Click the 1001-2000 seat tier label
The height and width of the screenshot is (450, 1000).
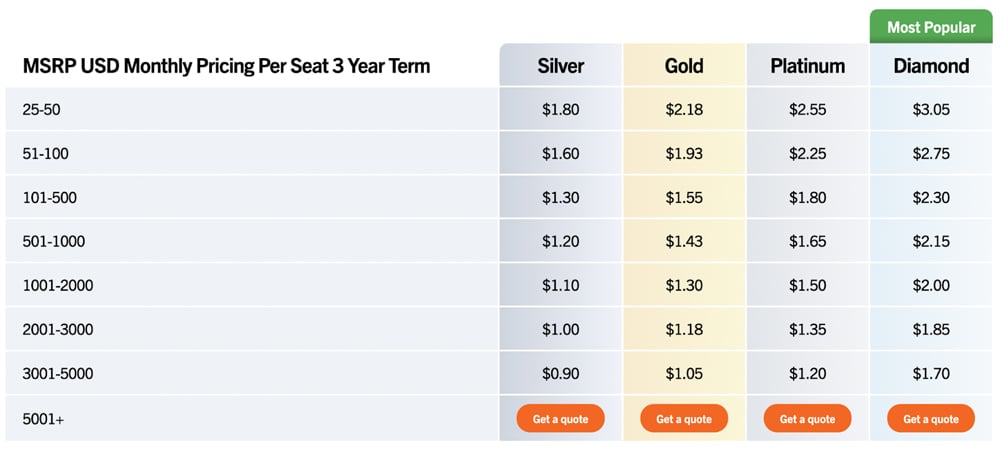(x=58, y=286)
